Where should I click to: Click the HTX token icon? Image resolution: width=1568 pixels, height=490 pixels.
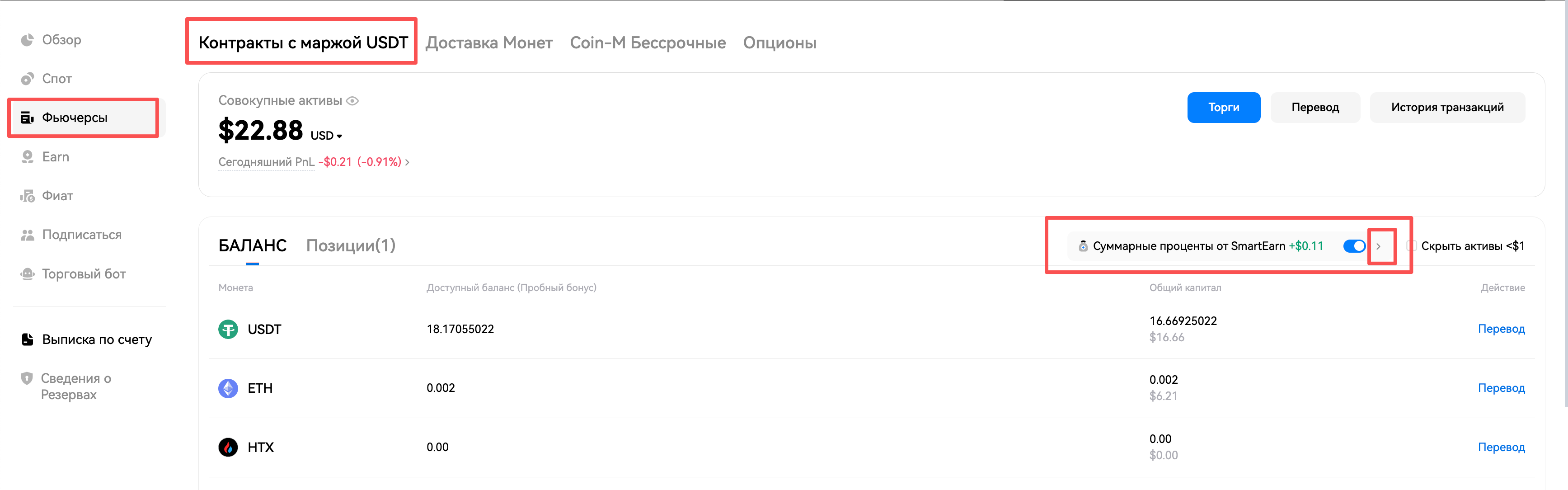[x=228, y=448]
